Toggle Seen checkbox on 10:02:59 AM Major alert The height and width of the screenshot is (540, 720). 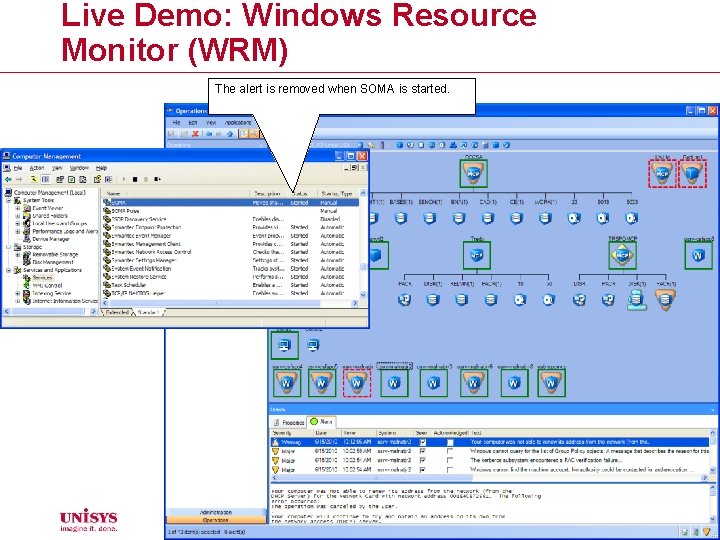(422, 451)
